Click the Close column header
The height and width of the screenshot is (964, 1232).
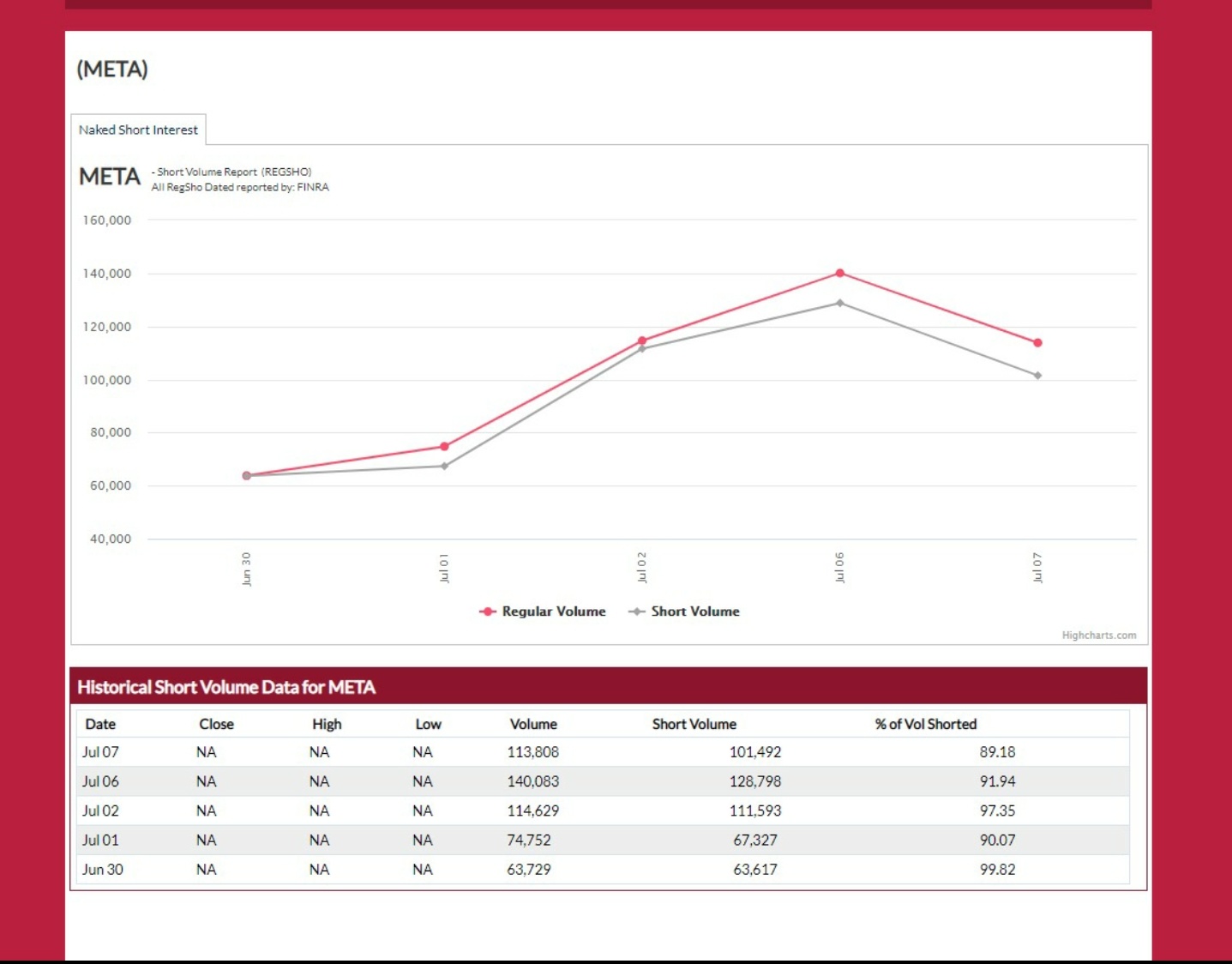coord(216,724)
